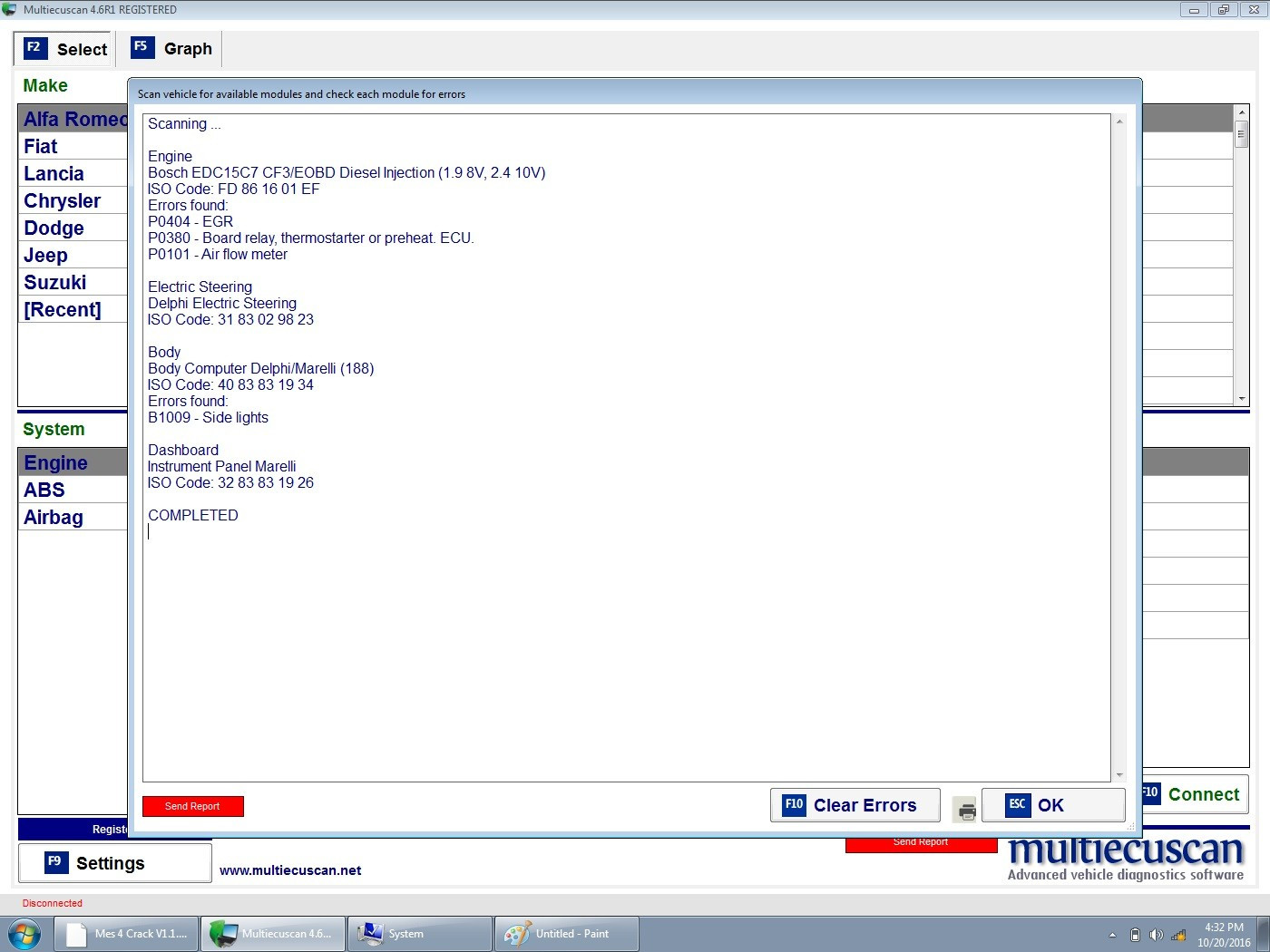Click the P0101 - Air flow meter line
Screen dimensions: 1270x952
click(x=218, y=254)
